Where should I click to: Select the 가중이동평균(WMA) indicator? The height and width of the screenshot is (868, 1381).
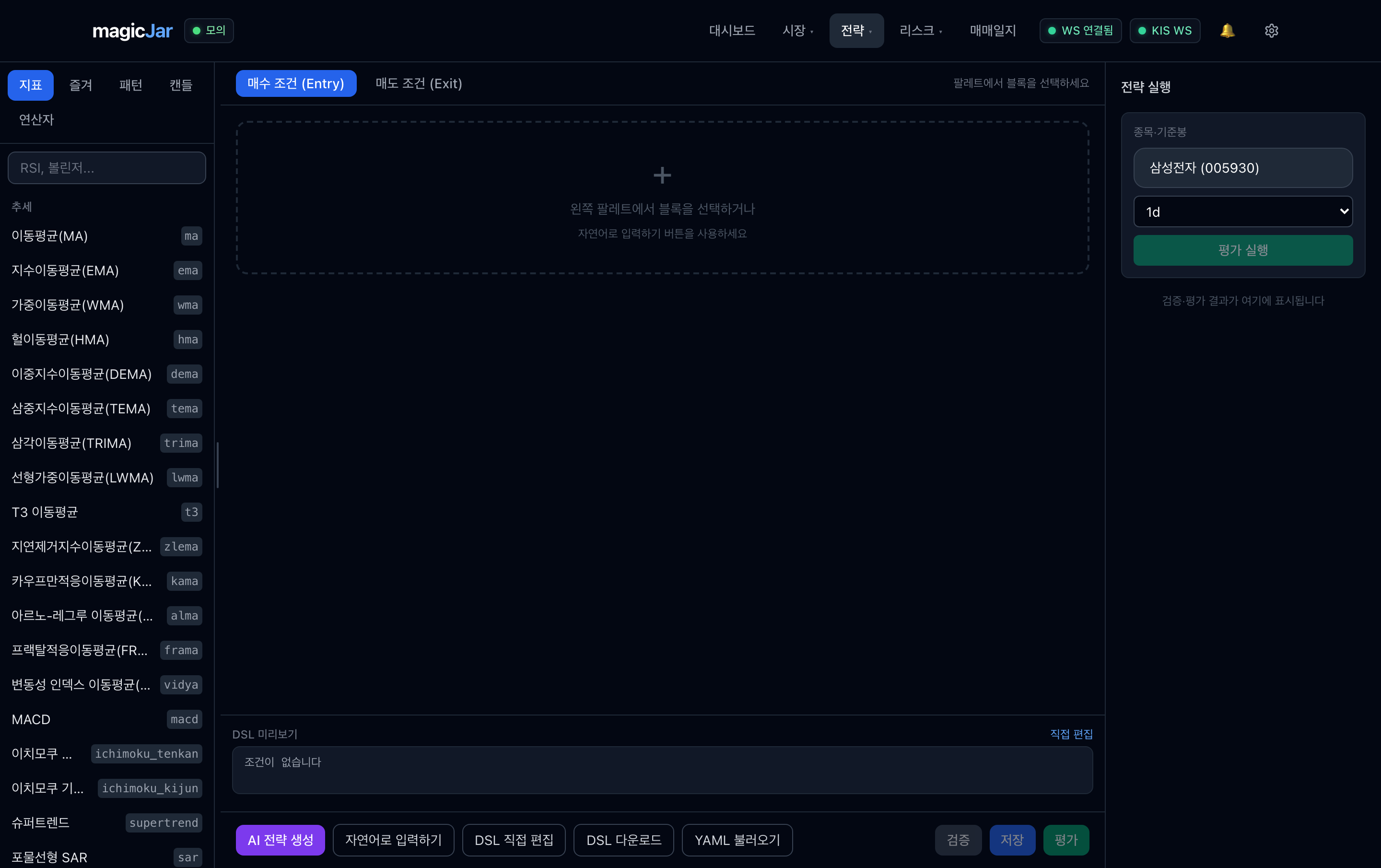tap(106, 305)
